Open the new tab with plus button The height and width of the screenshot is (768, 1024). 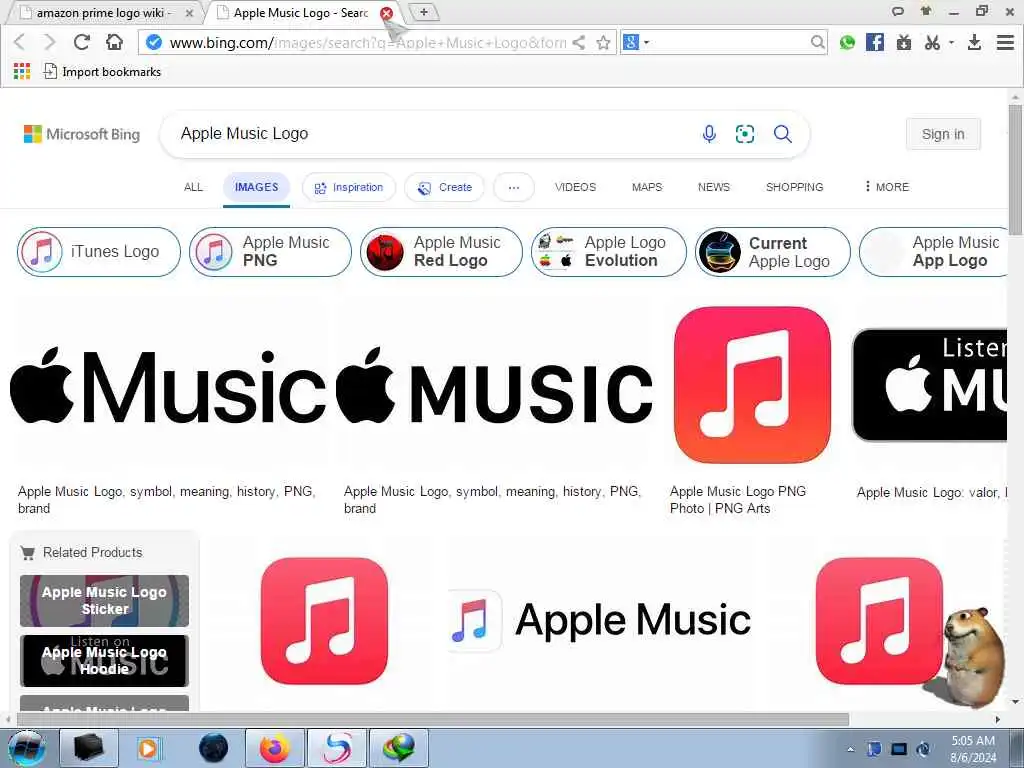click(424, 12)
